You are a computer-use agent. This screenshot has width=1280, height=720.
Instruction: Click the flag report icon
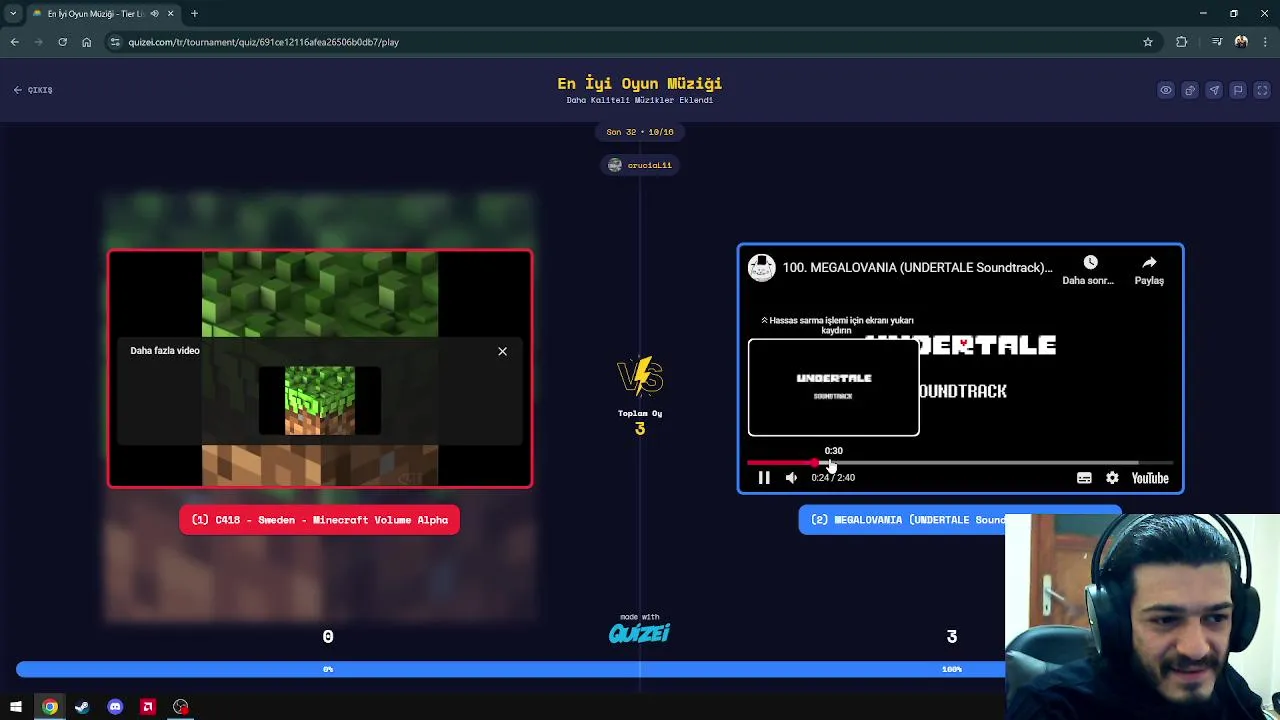click(1238, 90)
